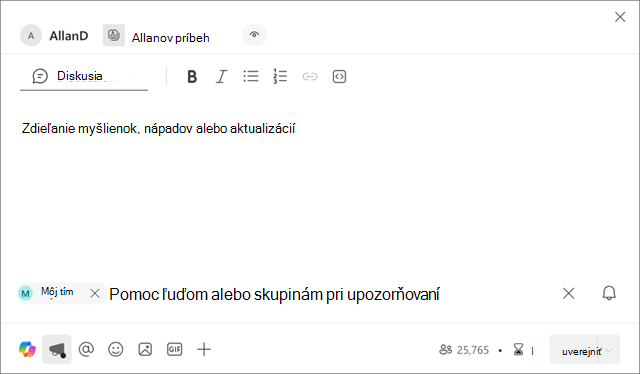Viewport: 640px width, 374px height.
Task: Click the AllanD author name
Action: pyautogui.click(x=69, y=36)
